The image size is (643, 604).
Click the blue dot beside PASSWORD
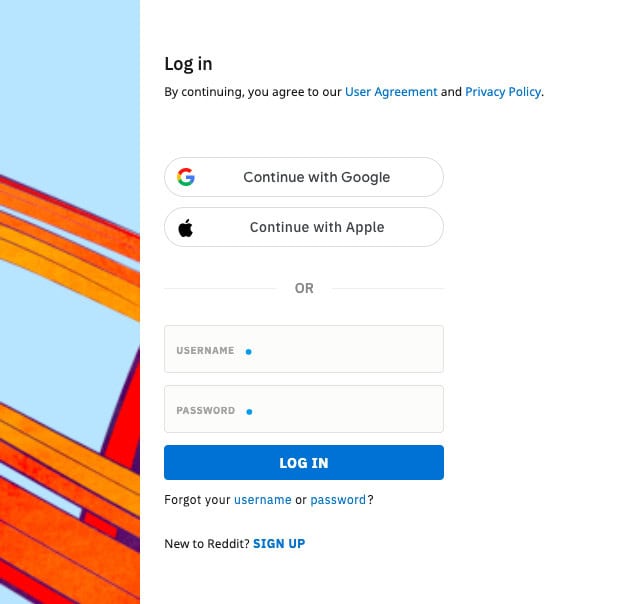click(x=249, y=412)
